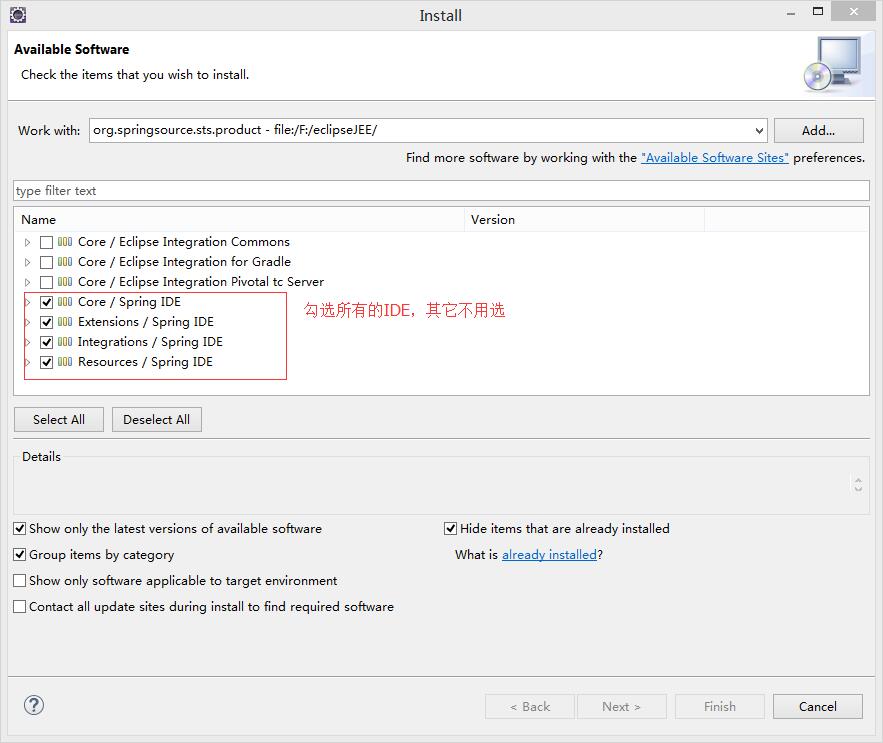Viewport: 883px width, 743px height.
Task: Select the Resources / Spring IDE row text
Action: point(145,362)
